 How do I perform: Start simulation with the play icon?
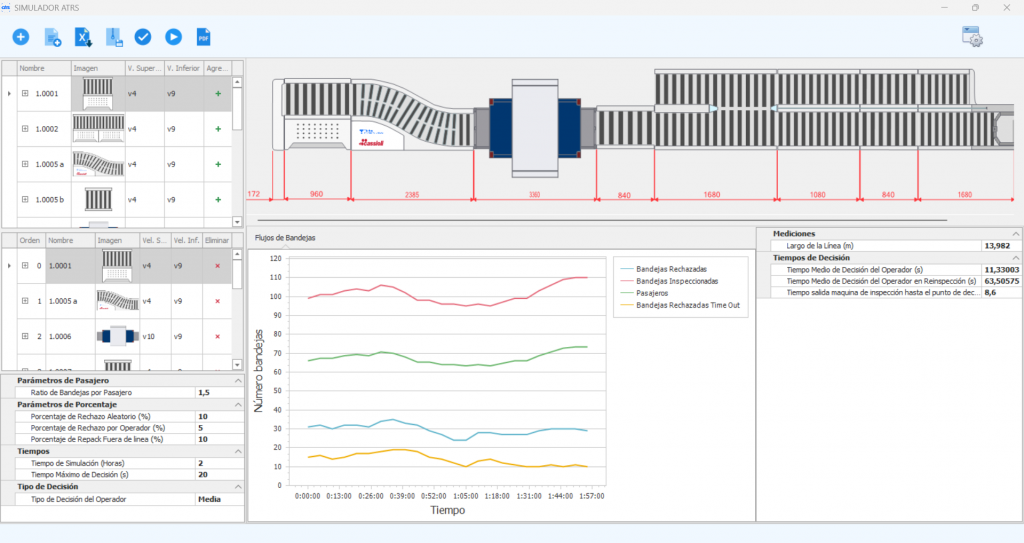point(173,37)
